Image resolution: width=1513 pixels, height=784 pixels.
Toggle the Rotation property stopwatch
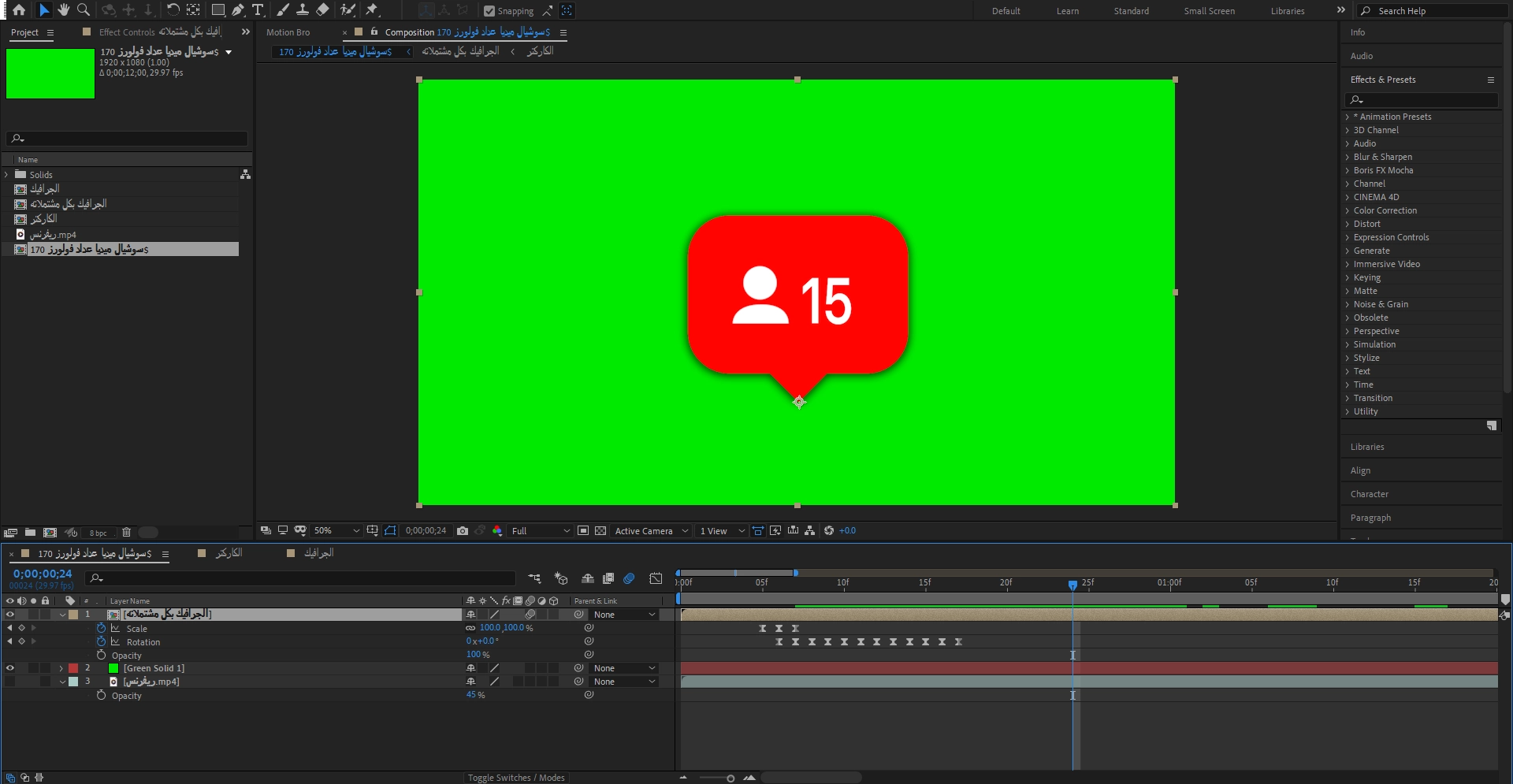101,641
